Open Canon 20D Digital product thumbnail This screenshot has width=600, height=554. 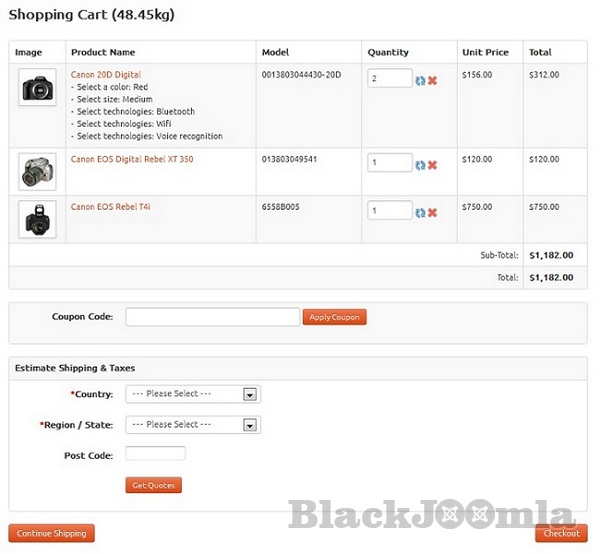pyautogui.click(x=37, y=87)
